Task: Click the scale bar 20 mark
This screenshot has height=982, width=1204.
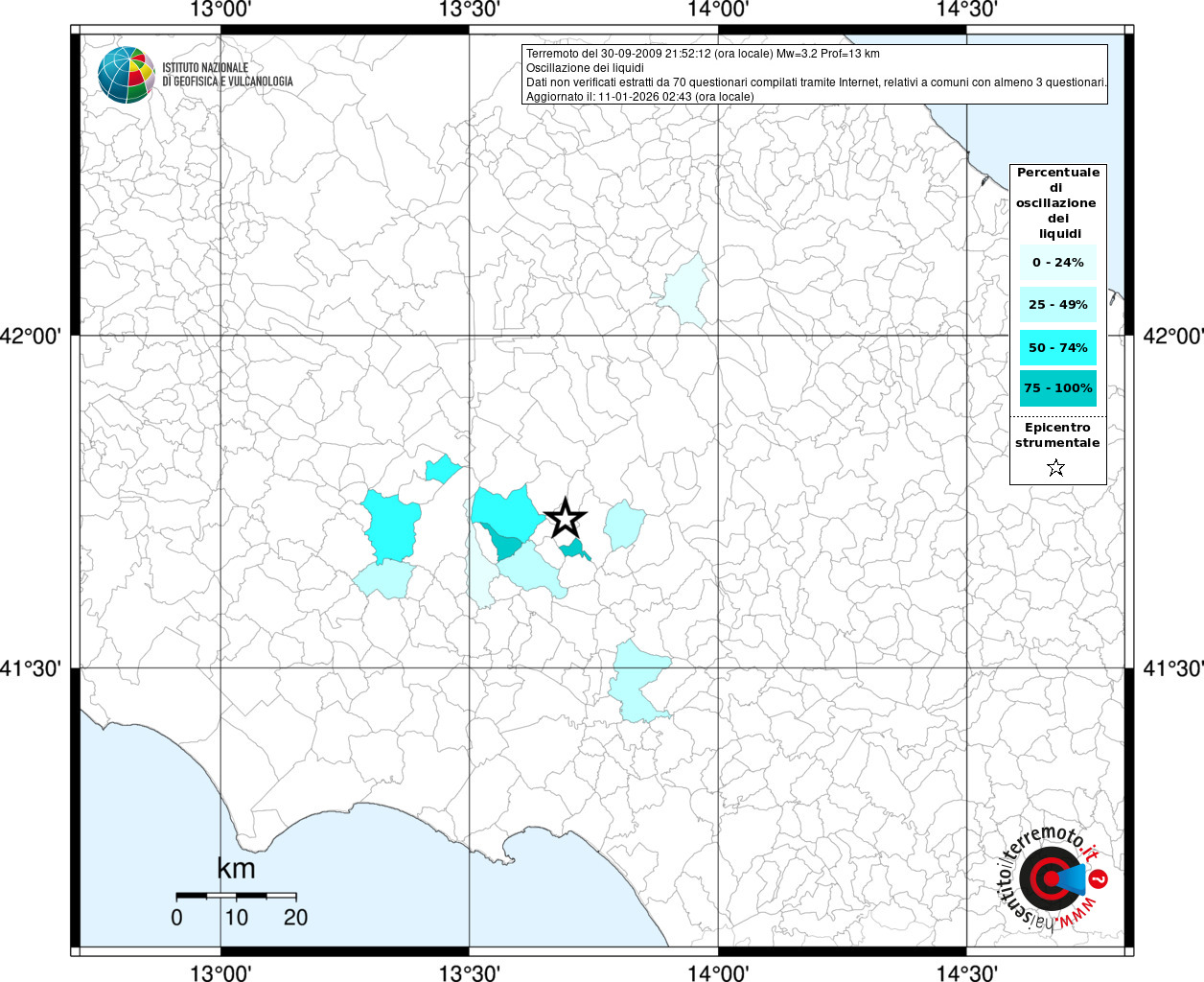Action: (295, 918)
